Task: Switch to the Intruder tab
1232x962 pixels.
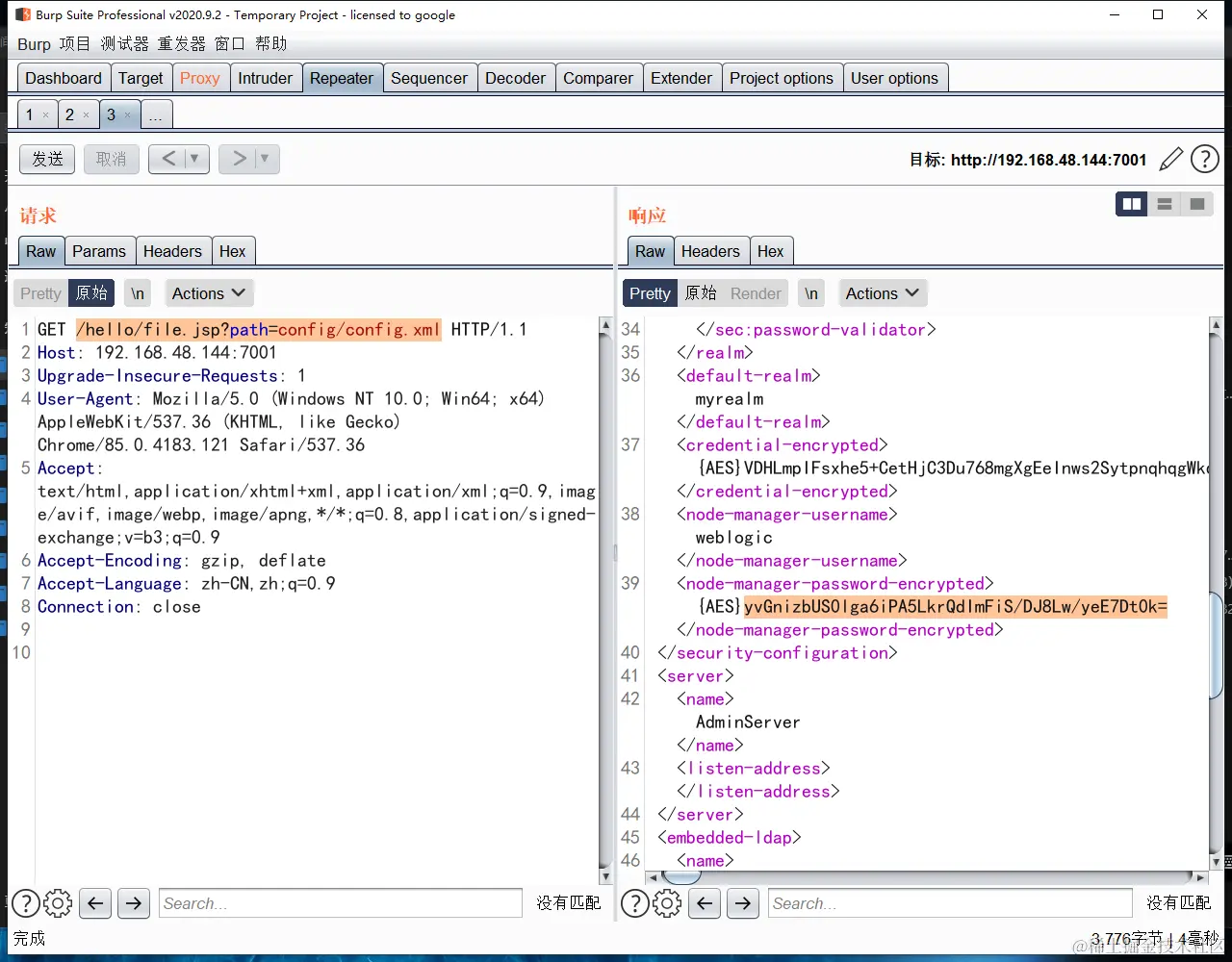Action: [265, 78]
